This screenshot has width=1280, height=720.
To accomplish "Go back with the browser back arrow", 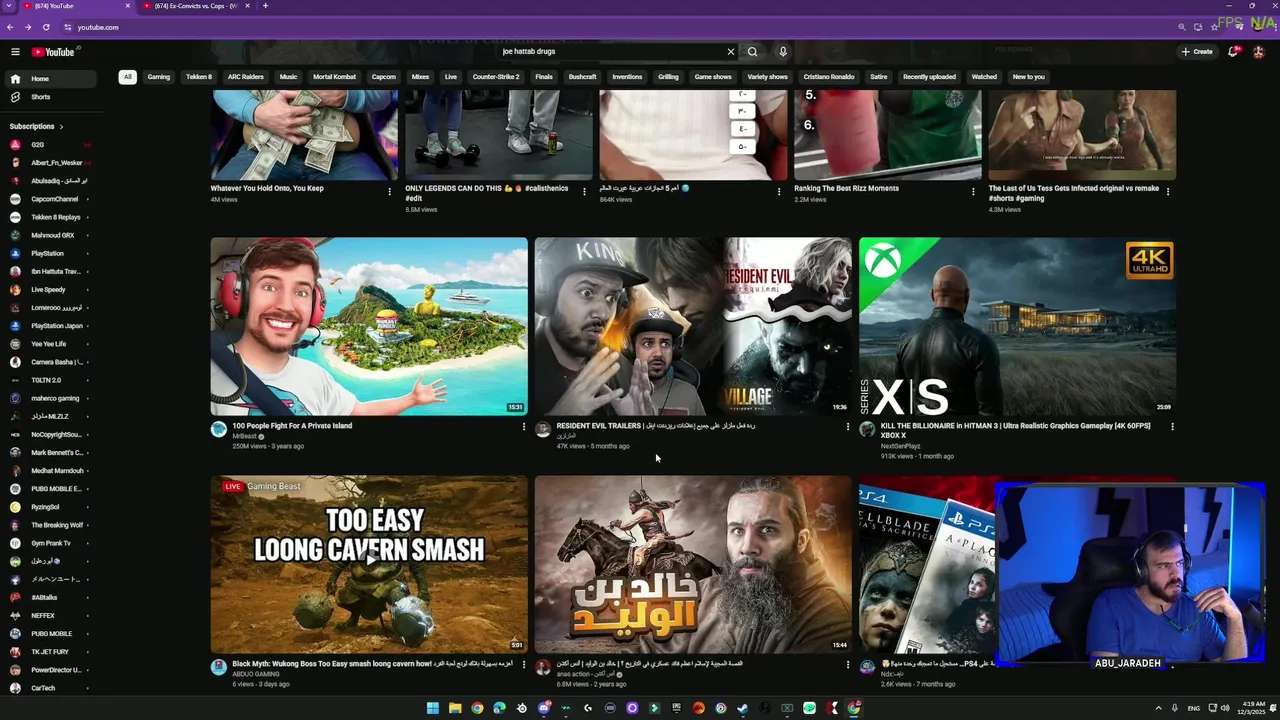I will (11, 27).
